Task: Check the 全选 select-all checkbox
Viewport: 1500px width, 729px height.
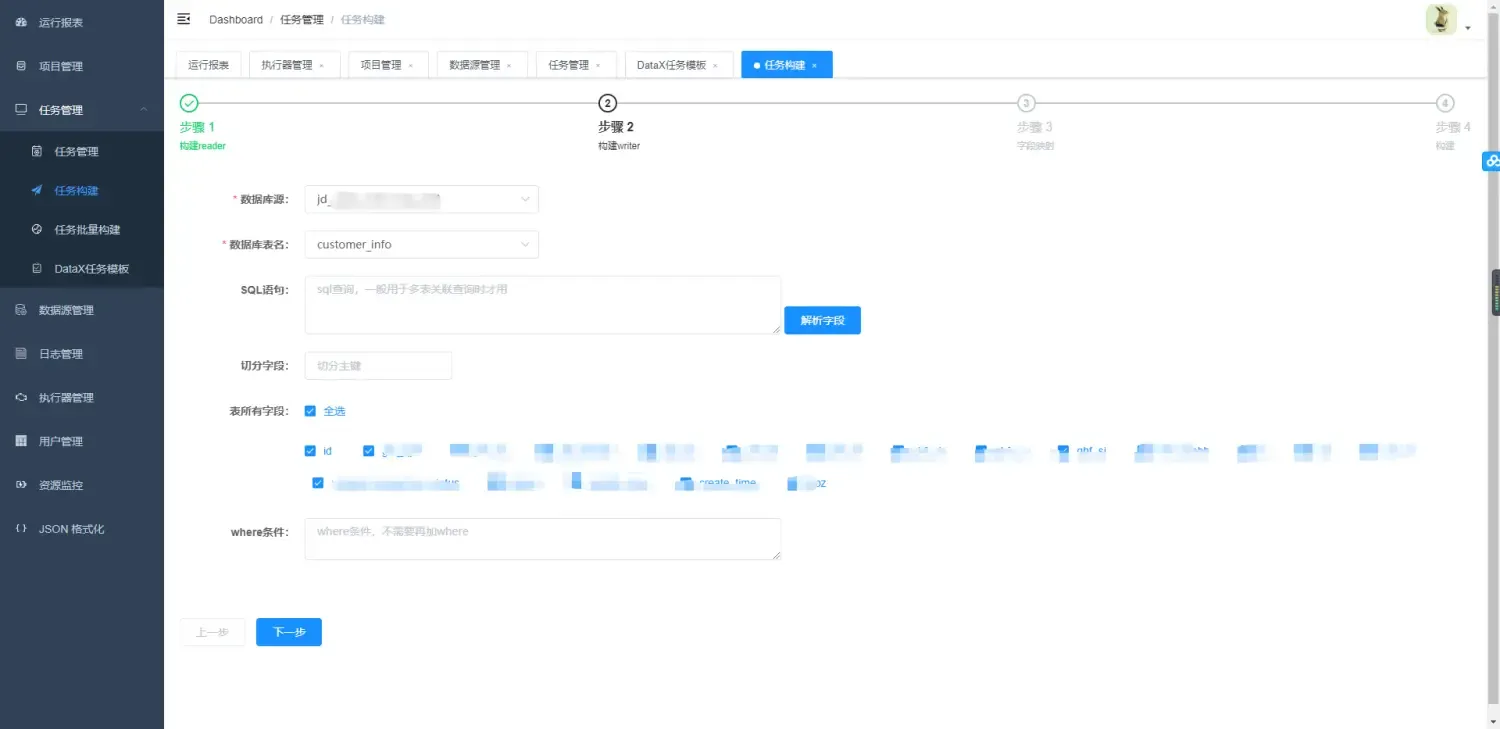Action: pyautogui.click(x=310, y=410)
